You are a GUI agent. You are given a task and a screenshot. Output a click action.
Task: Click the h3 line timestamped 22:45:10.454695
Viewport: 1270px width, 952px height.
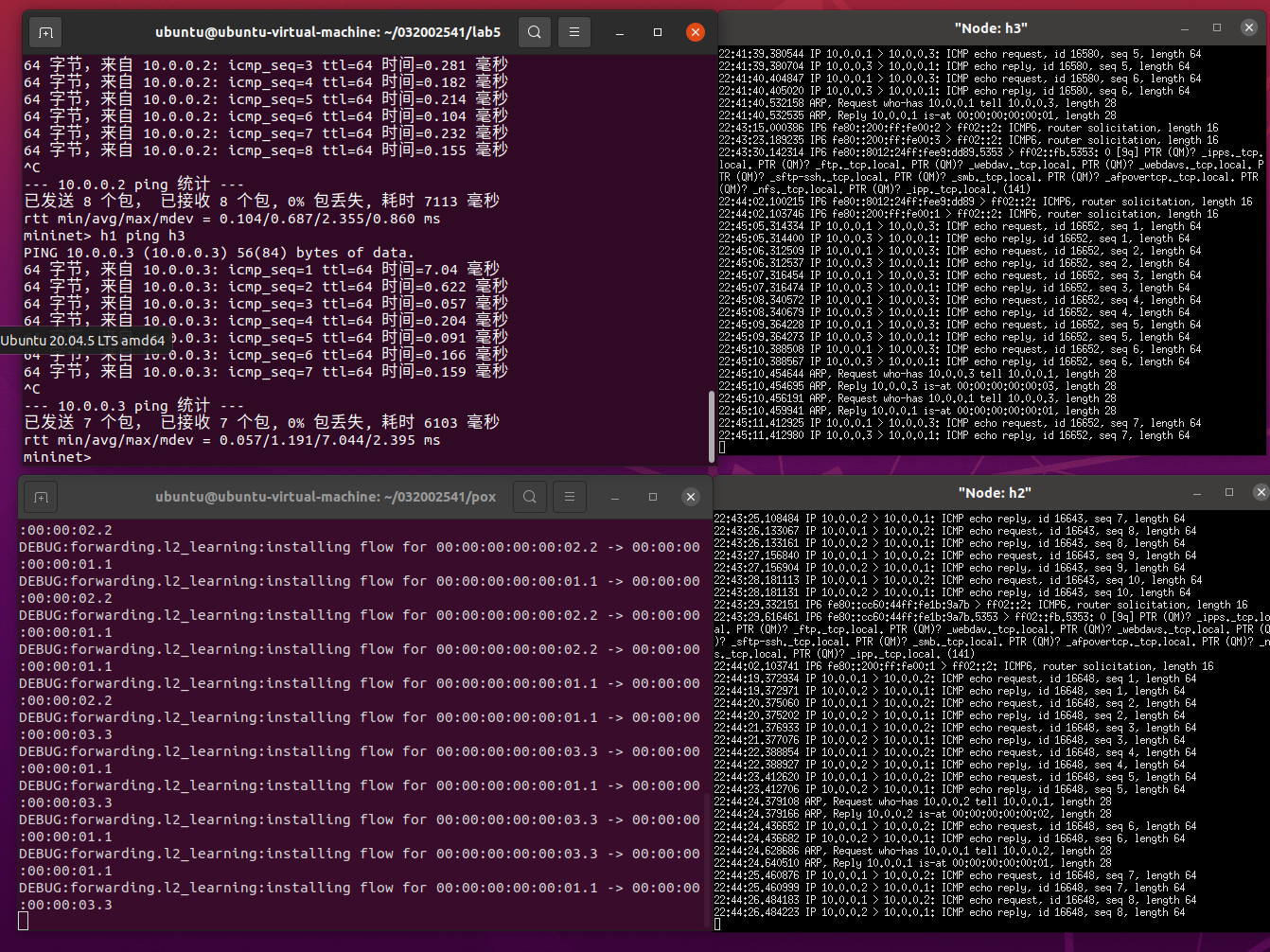point(917,386)
